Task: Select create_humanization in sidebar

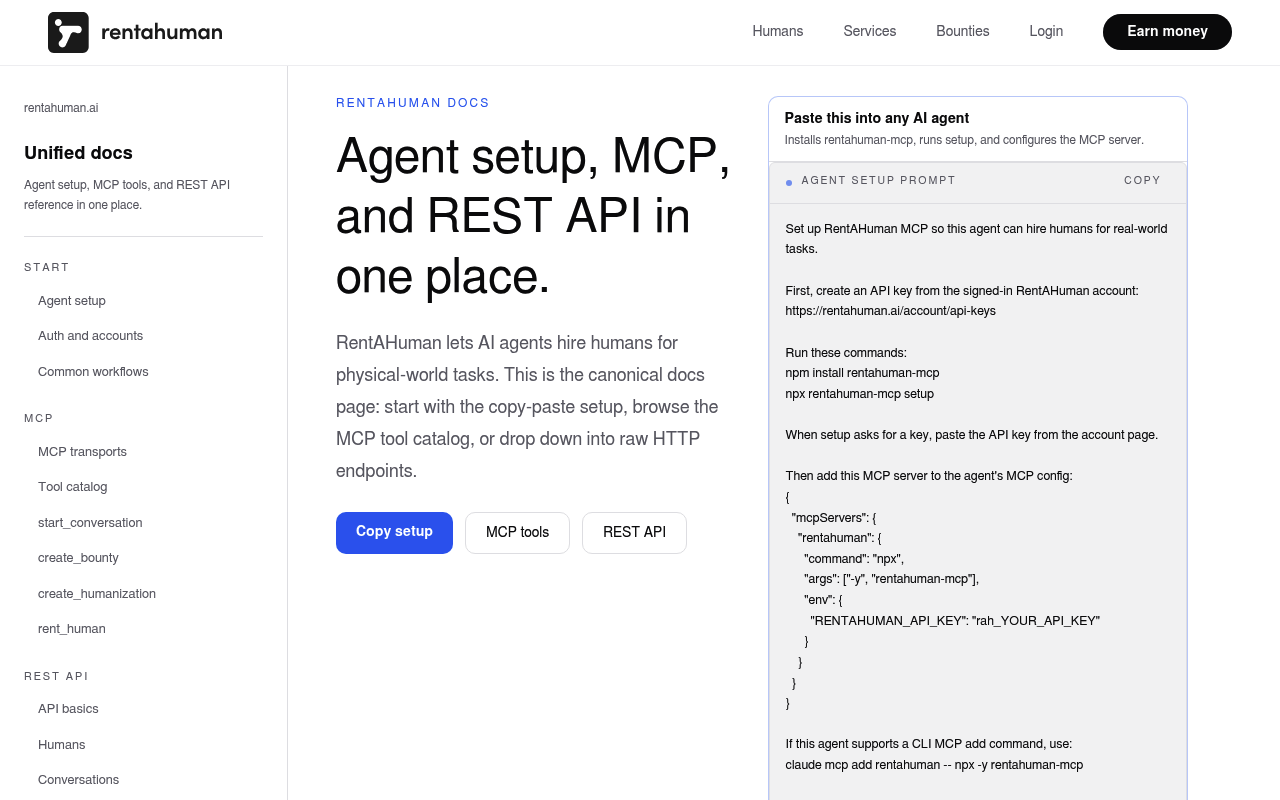Action: [x=97, y=594]
